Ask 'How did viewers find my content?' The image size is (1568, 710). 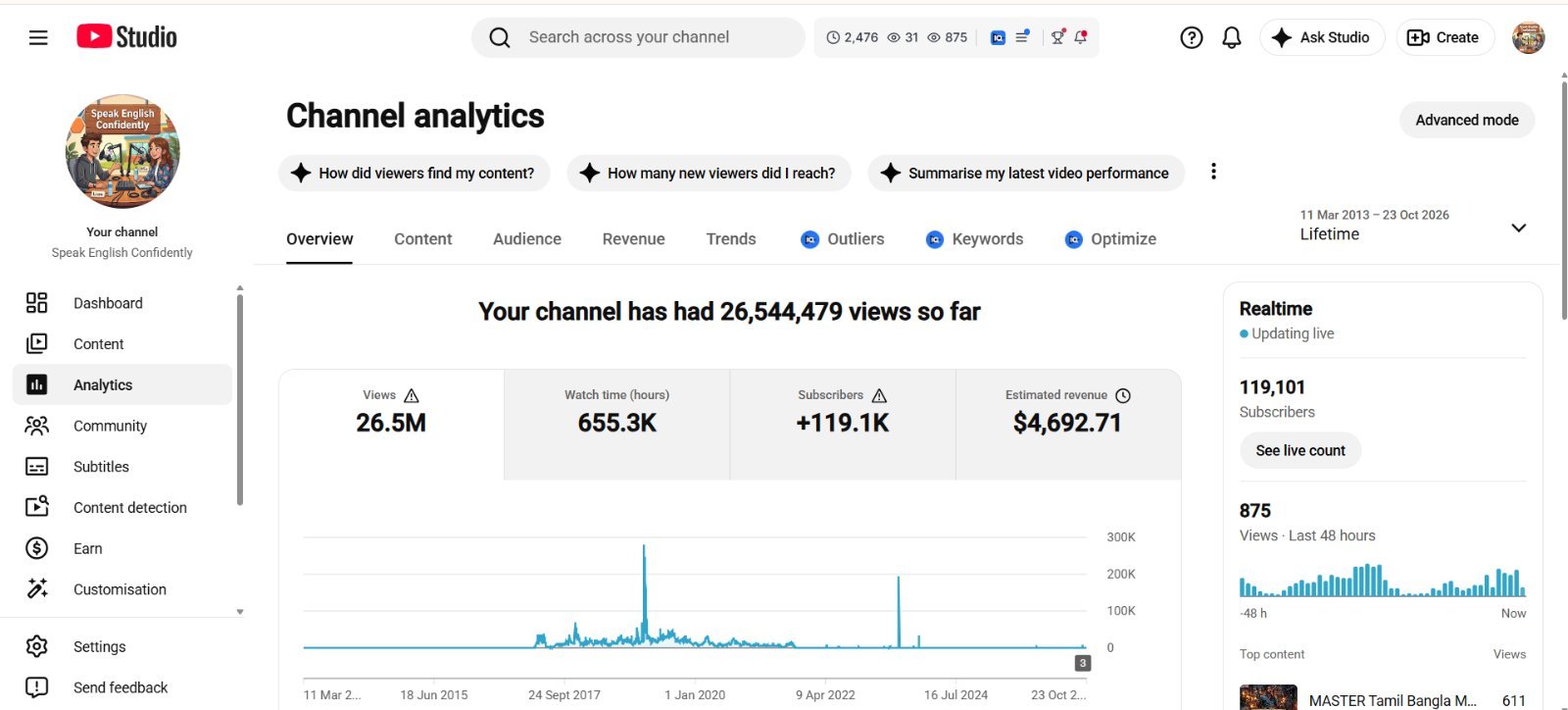point(415,173)
